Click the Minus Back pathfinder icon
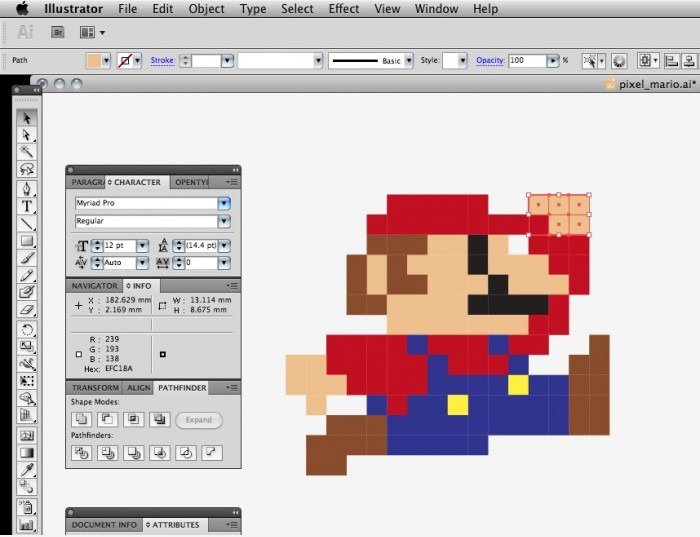700x537 pixels. 212,453
